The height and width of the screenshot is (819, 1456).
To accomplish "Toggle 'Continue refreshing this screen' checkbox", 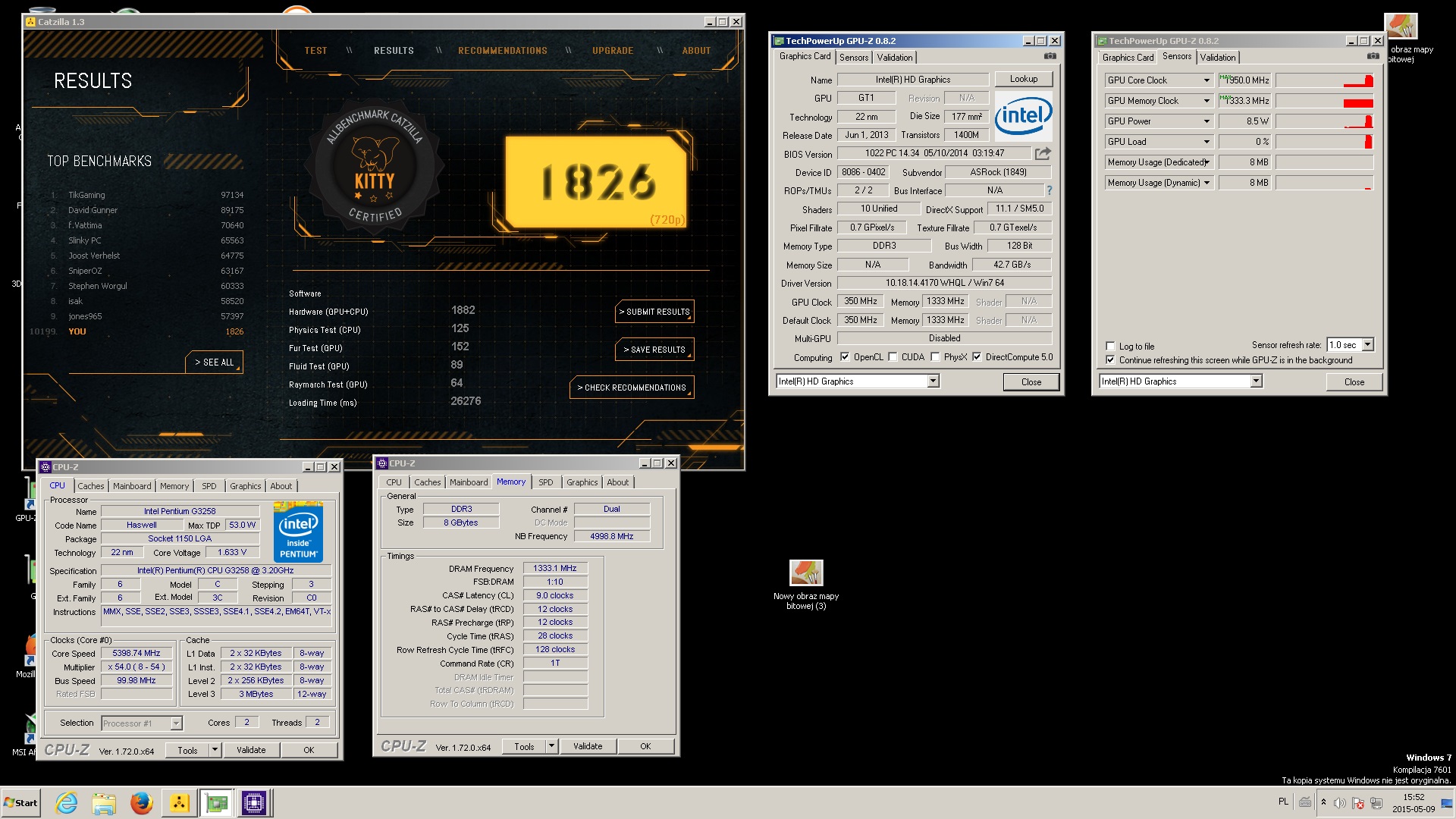I will (1110, 360).
